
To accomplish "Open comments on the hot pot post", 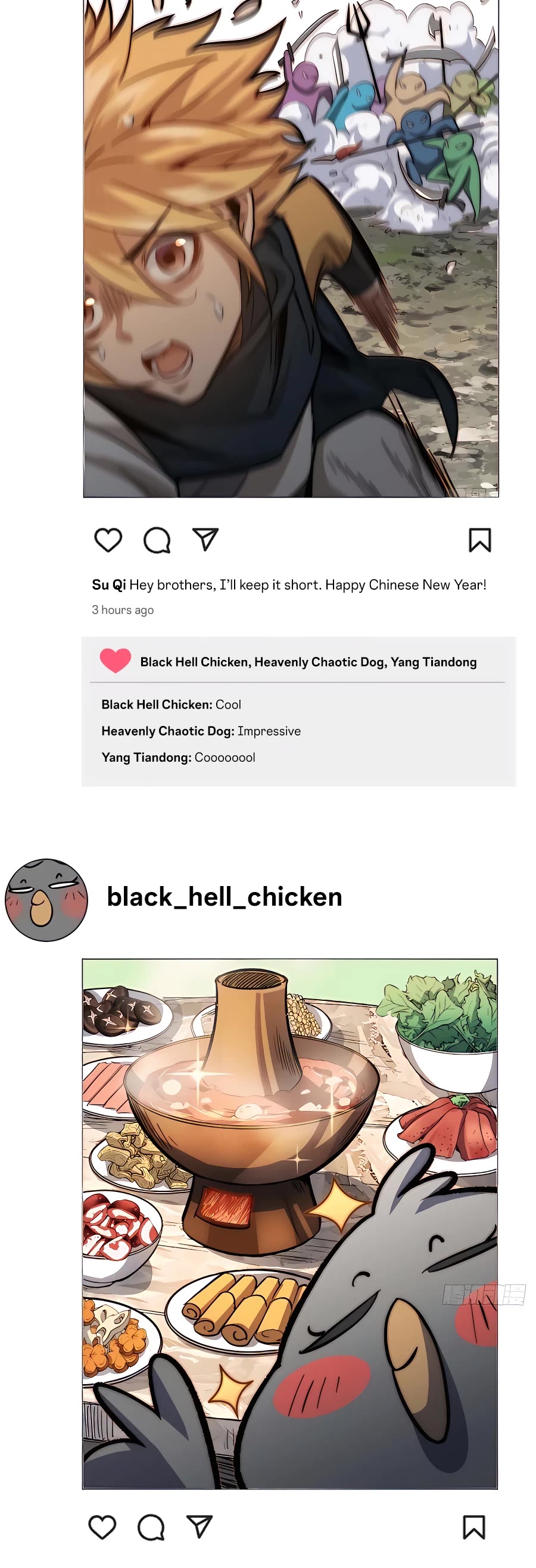I will [151, 1527].
